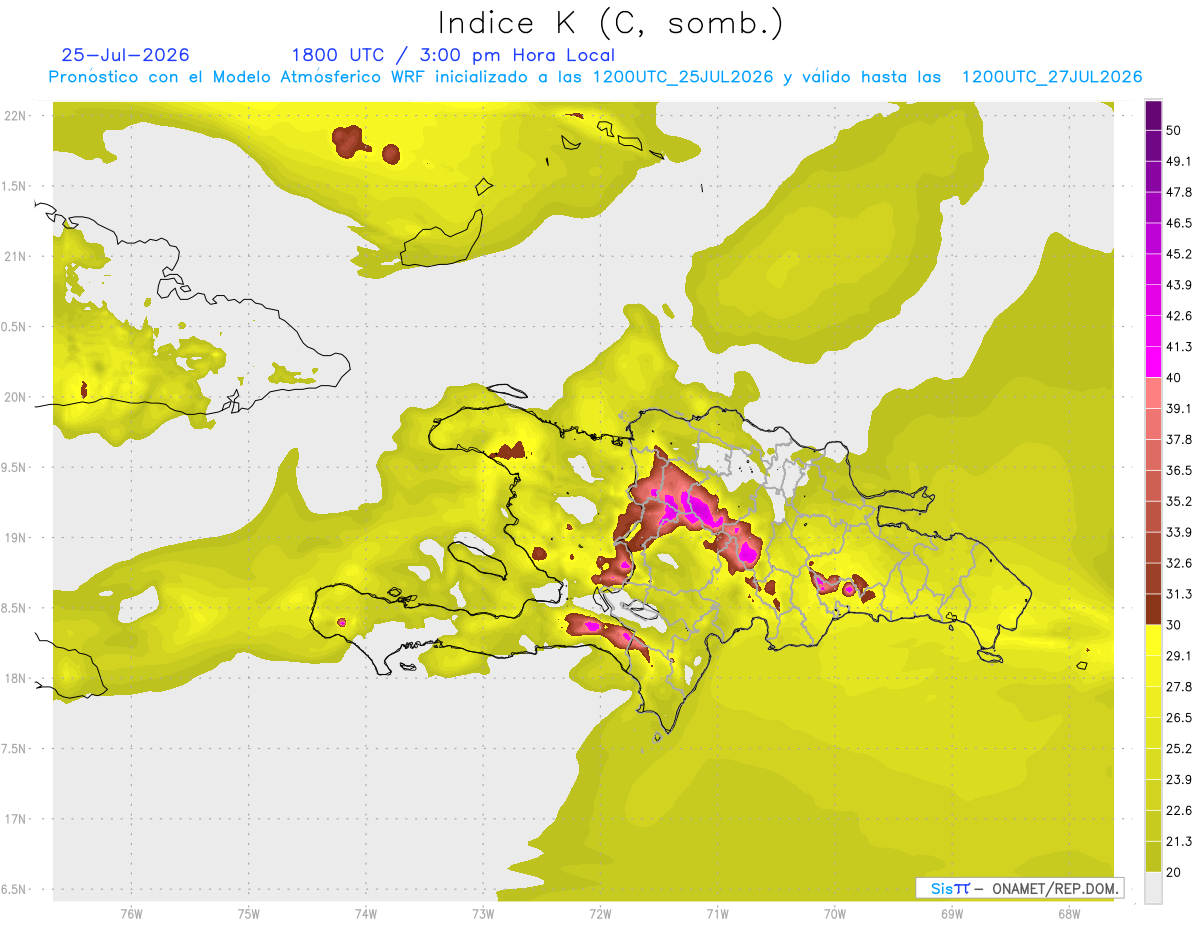Click the "75W" longitude label
Image resolution: width=1200 pixels, height=927 pixels.
(x=249, y=914)
